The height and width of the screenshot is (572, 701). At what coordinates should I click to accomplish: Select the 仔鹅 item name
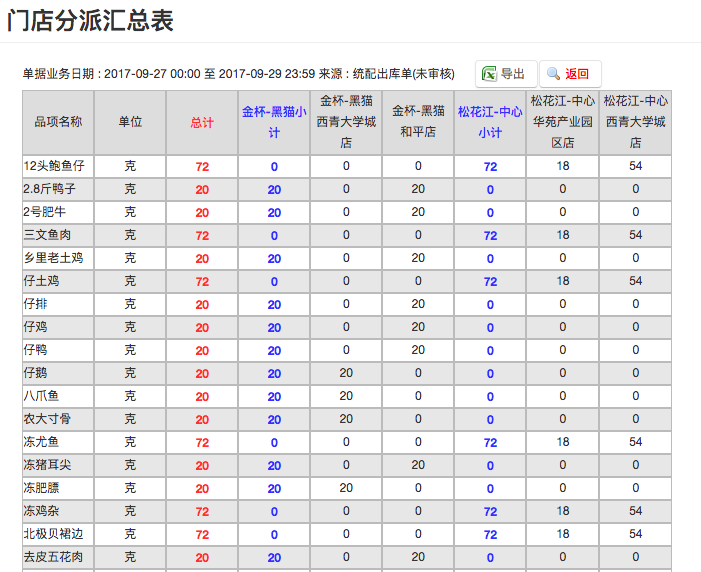click(x=35, y=373)
